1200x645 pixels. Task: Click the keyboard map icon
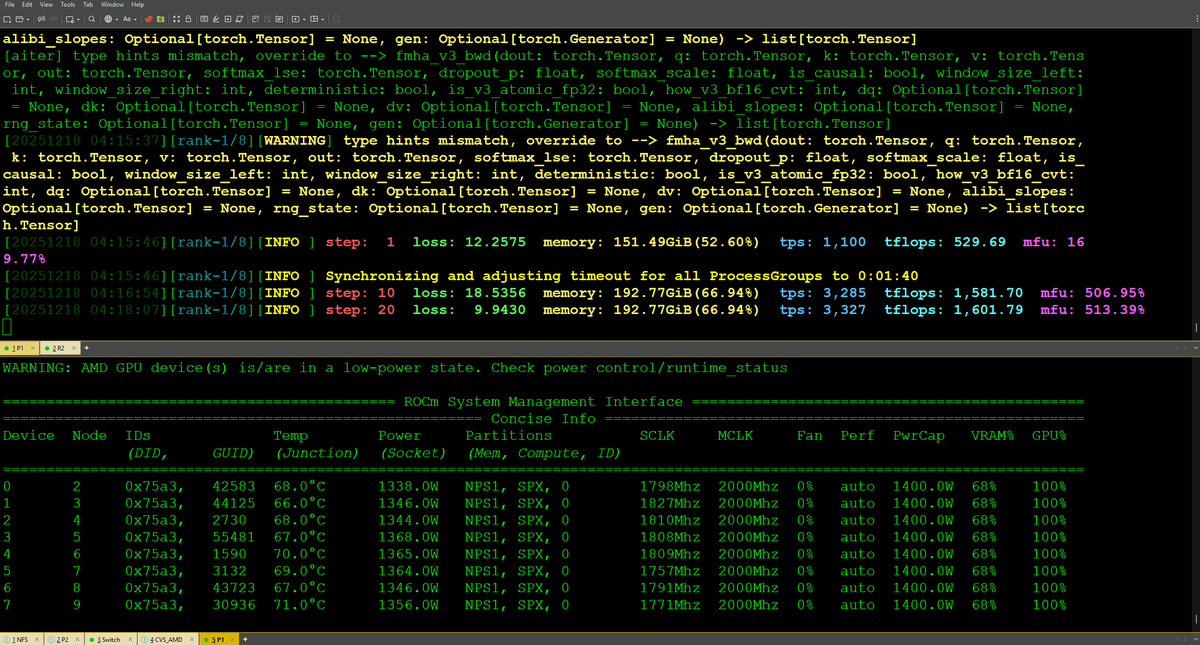[204, 19]
